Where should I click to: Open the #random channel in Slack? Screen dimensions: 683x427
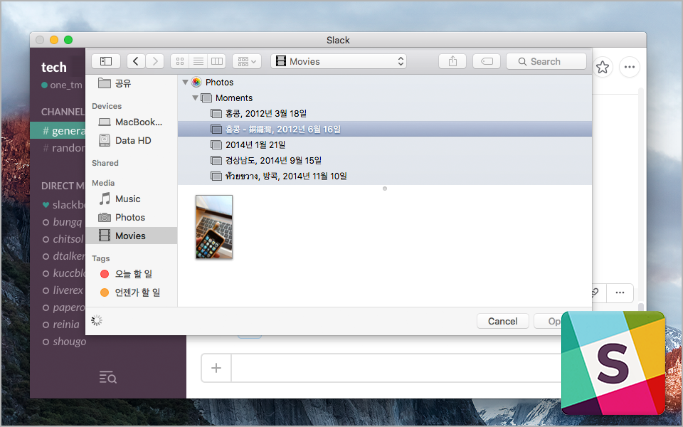64,148
